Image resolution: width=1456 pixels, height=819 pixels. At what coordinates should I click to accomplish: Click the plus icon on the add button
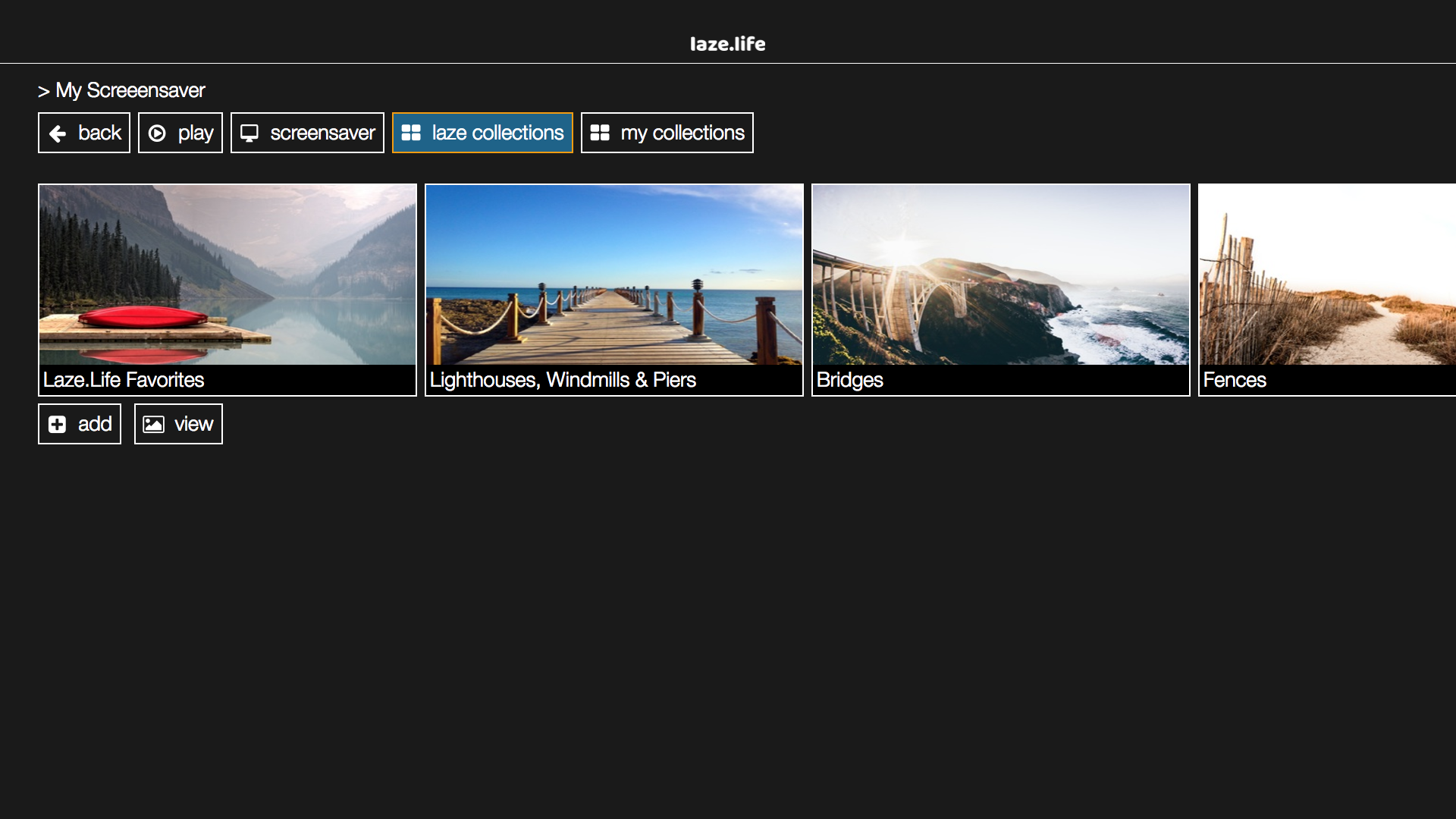click(x=57, y=424)
